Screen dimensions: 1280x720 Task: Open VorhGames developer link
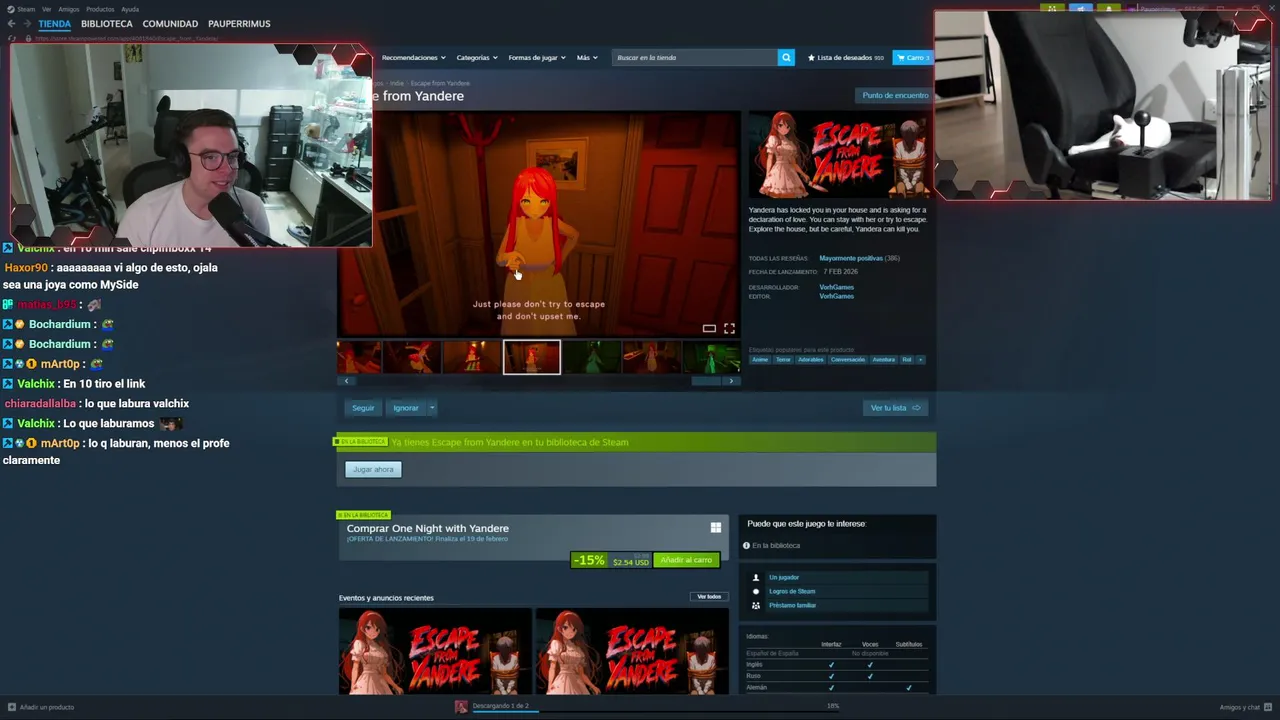click(x=837, y=287)
